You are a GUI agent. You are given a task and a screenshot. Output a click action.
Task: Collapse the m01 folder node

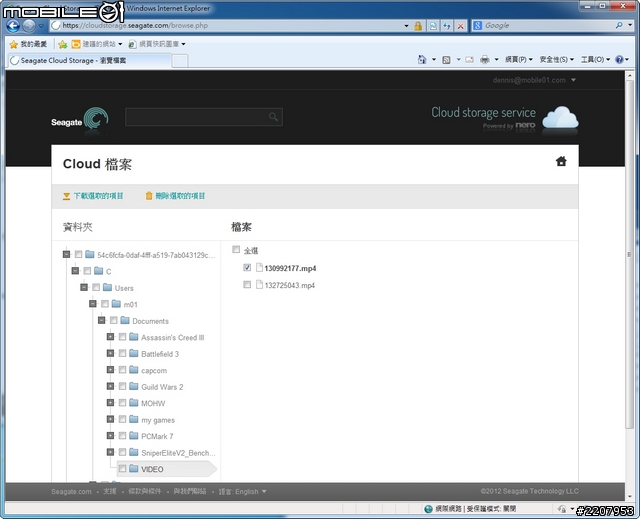point(93,304)
